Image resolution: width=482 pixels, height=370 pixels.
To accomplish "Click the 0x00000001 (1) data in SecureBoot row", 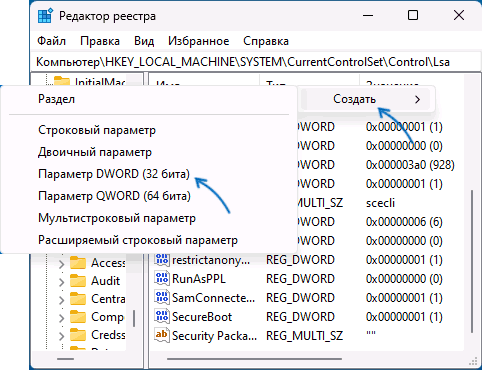I will [404, 317].
